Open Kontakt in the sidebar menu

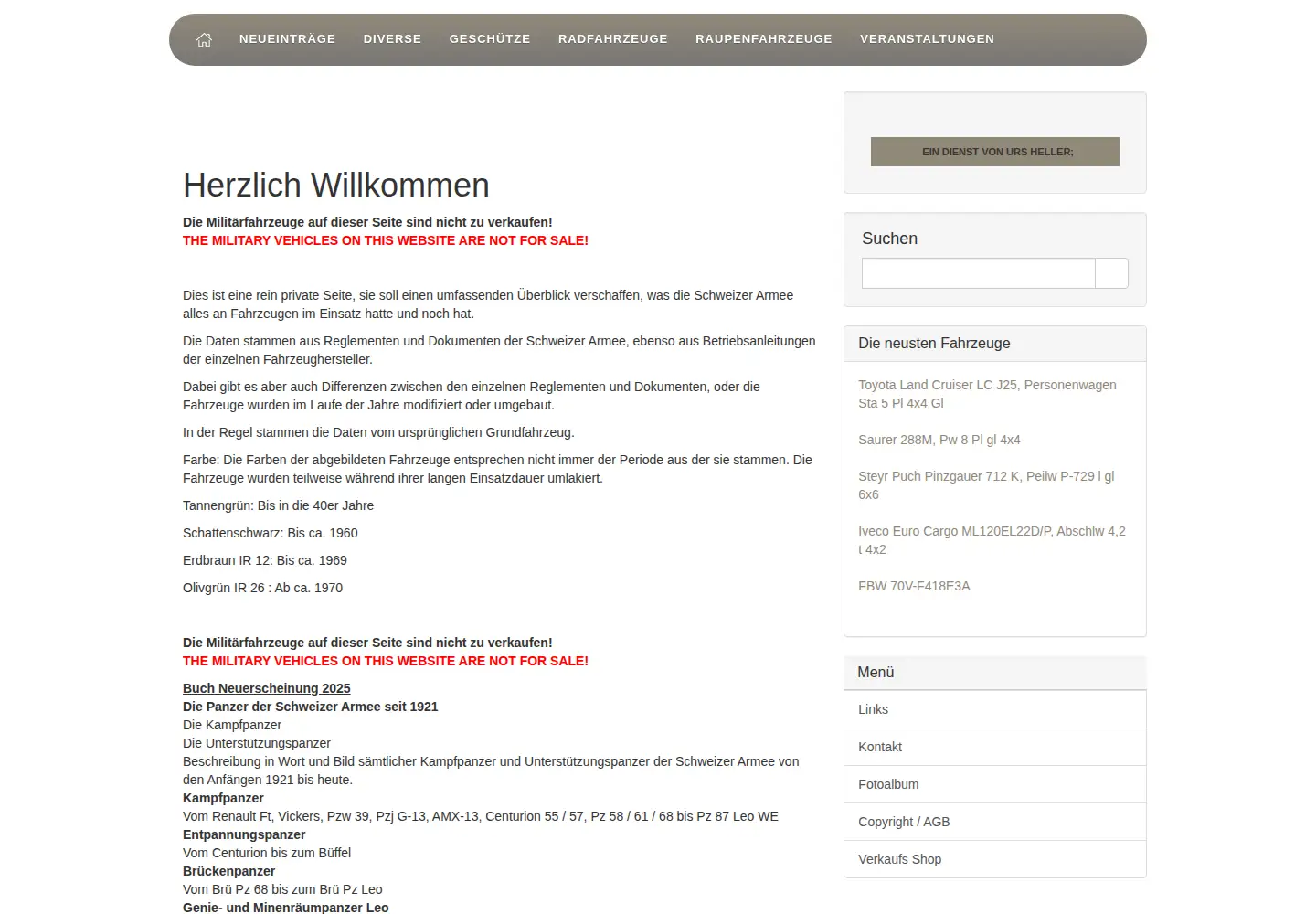(x=994, y=747)
